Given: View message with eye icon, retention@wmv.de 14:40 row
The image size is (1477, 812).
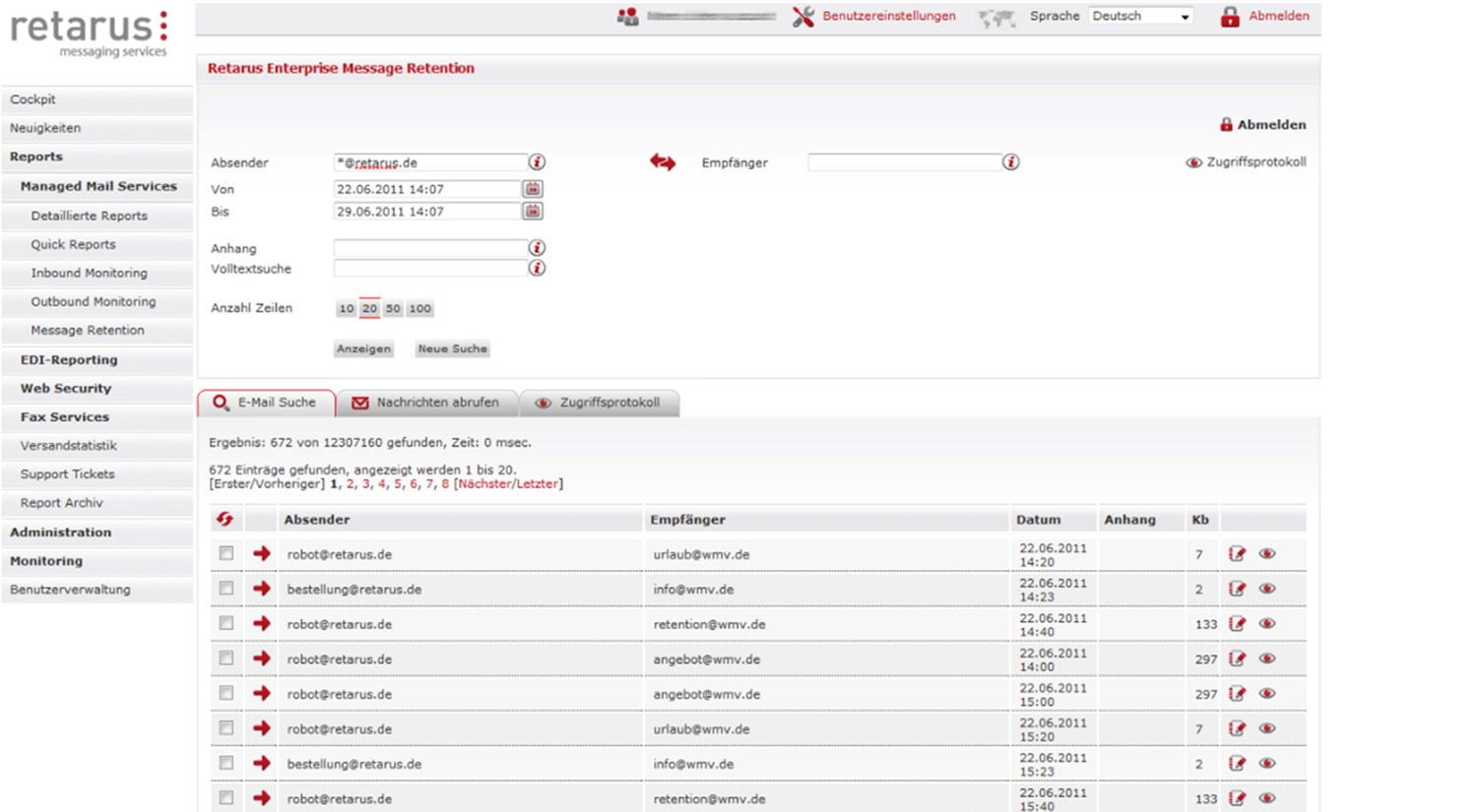Looking at the screenshot, I should pyautogui.click(x=1267, y=624).
